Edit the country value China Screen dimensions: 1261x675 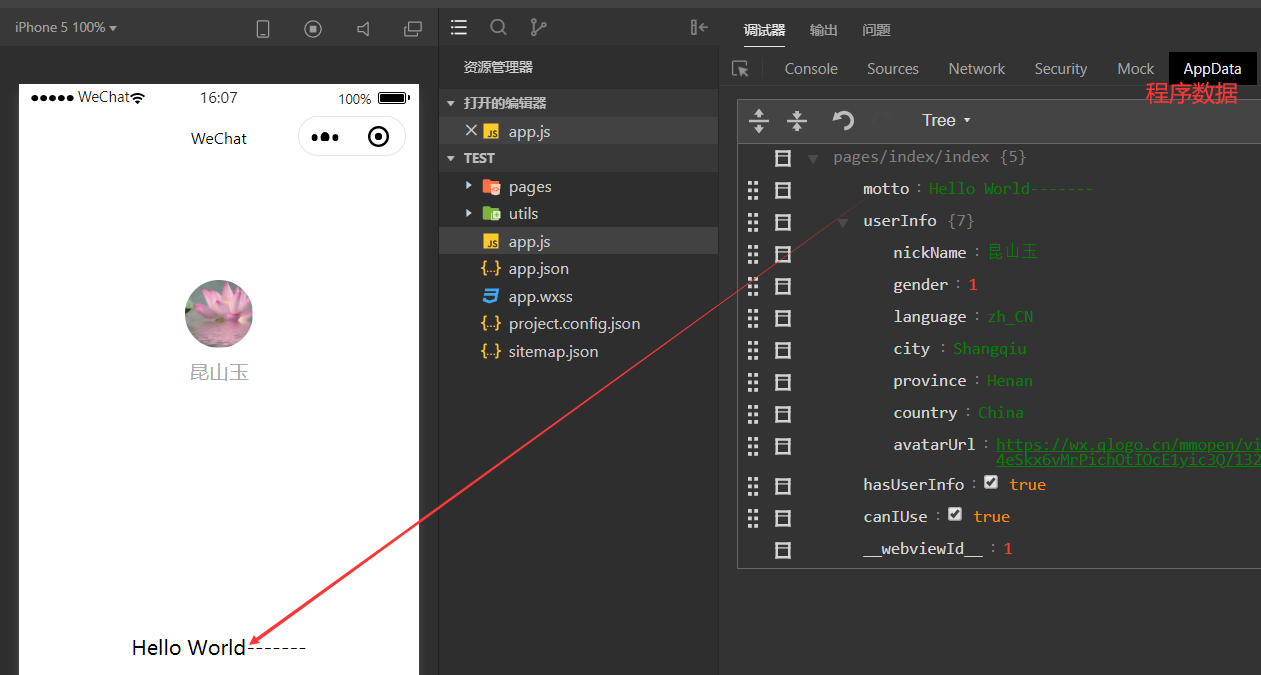[x=1001, y=412]
